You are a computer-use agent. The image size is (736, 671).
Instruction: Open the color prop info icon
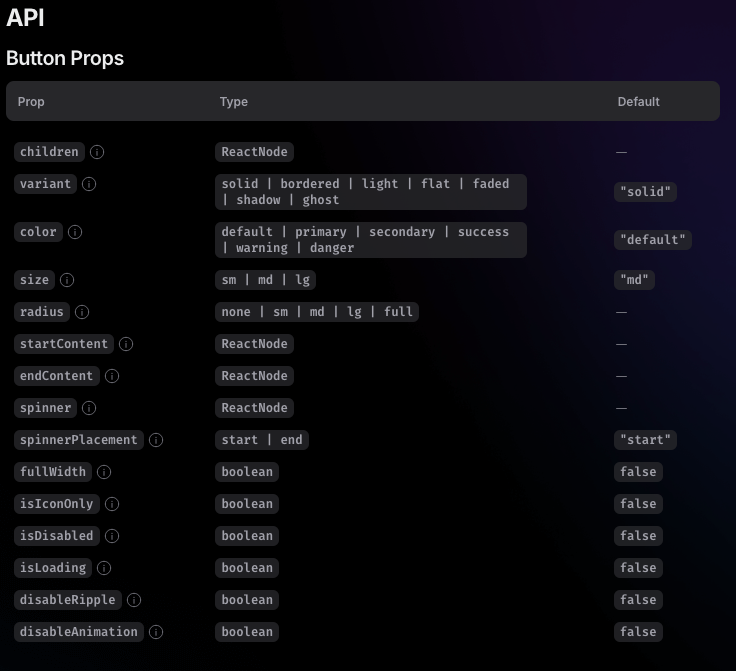[75, 232]
